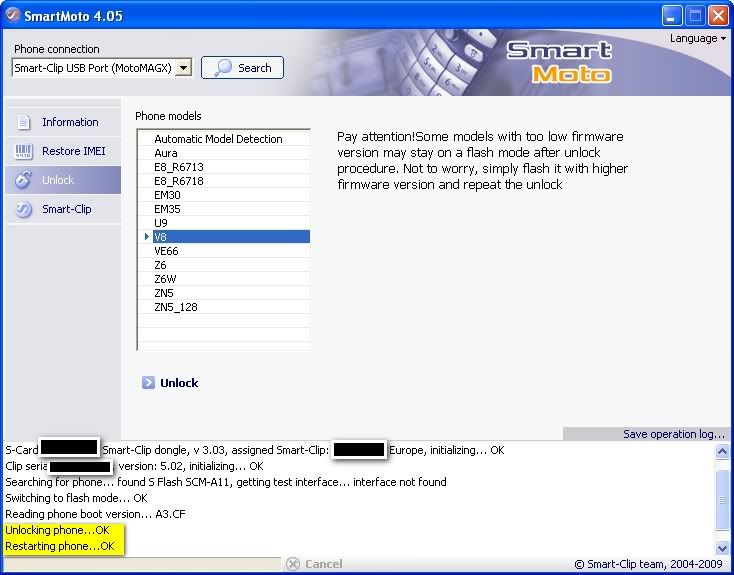Select the Z6W phone model

click(x=231, y=279)
